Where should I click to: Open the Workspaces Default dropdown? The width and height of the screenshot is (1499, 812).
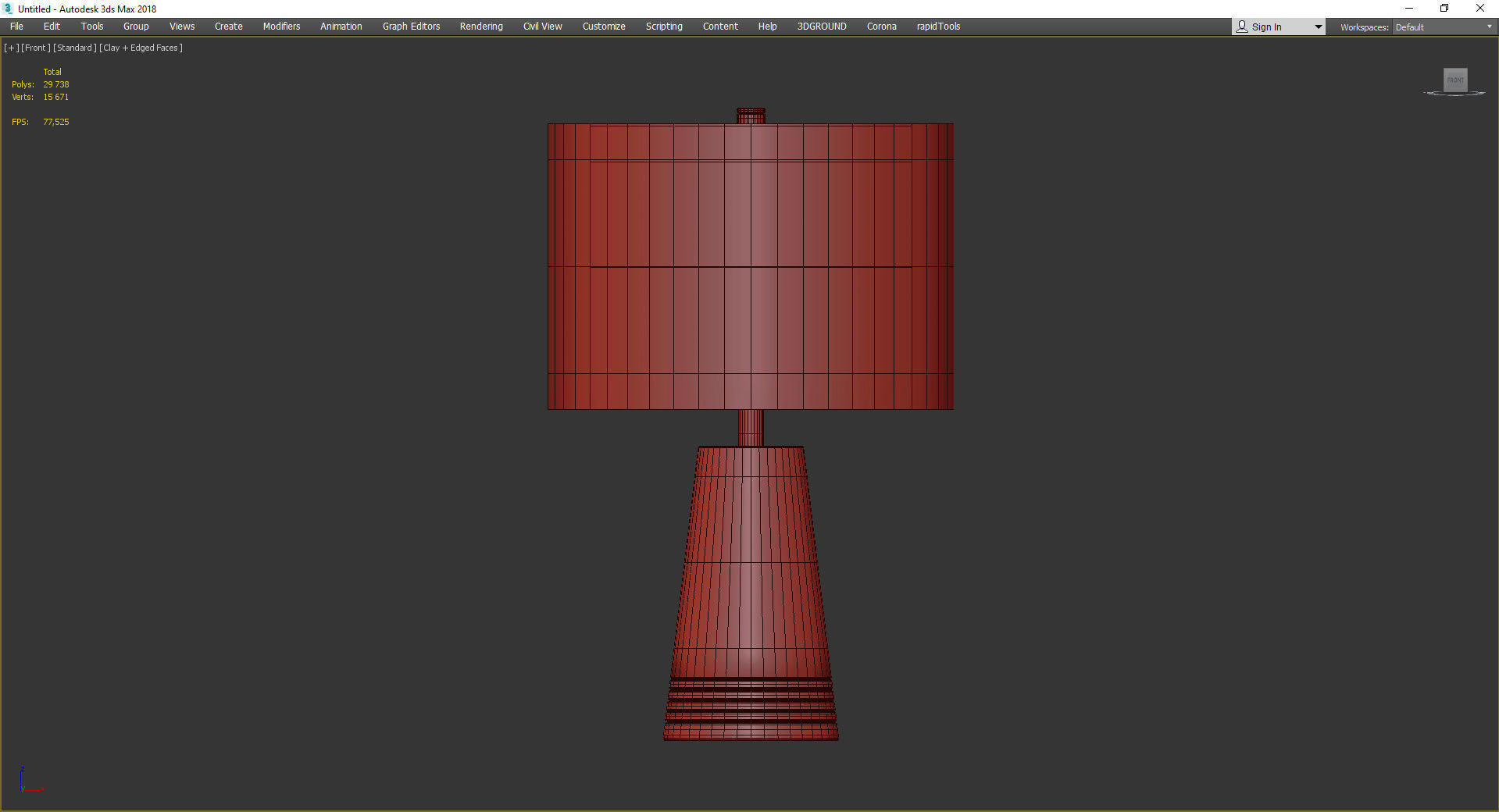(x=1444, y=27)
